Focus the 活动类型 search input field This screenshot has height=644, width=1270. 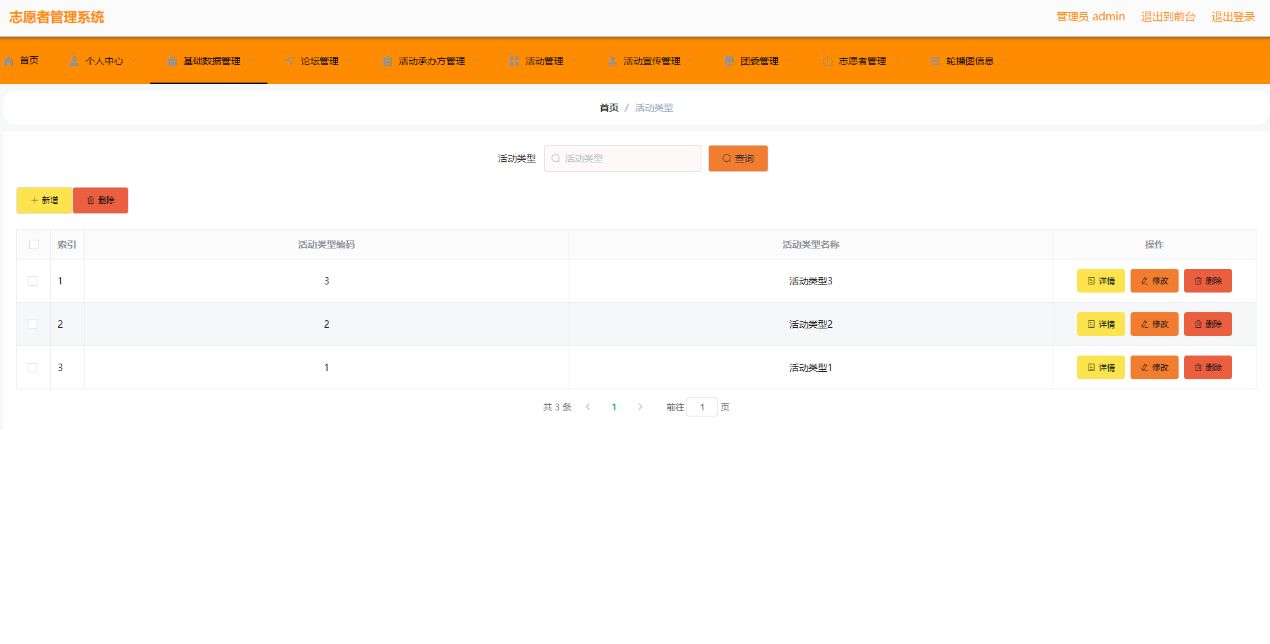pyautogui.click(x=623, y=158)
